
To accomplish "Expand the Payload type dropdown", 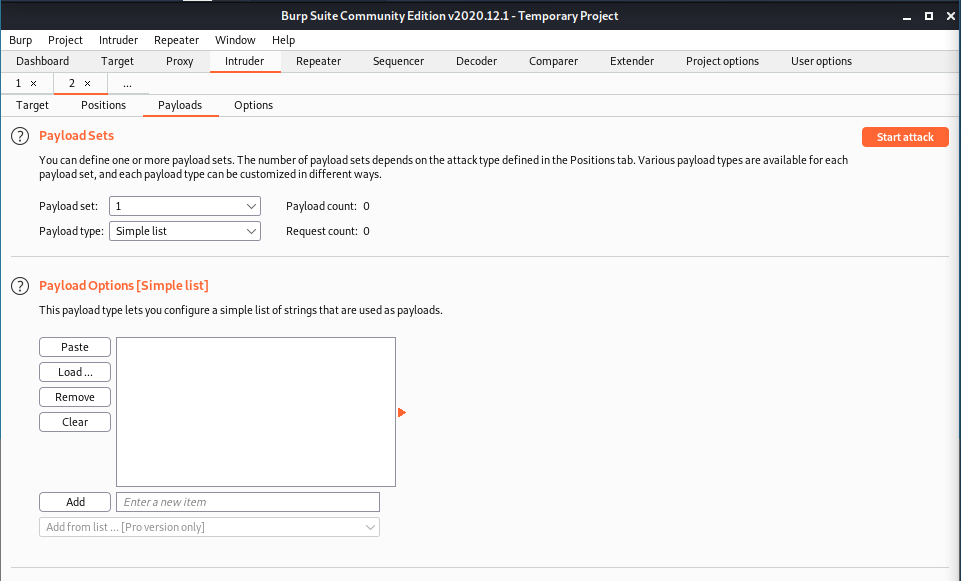I will coord(184,231).
